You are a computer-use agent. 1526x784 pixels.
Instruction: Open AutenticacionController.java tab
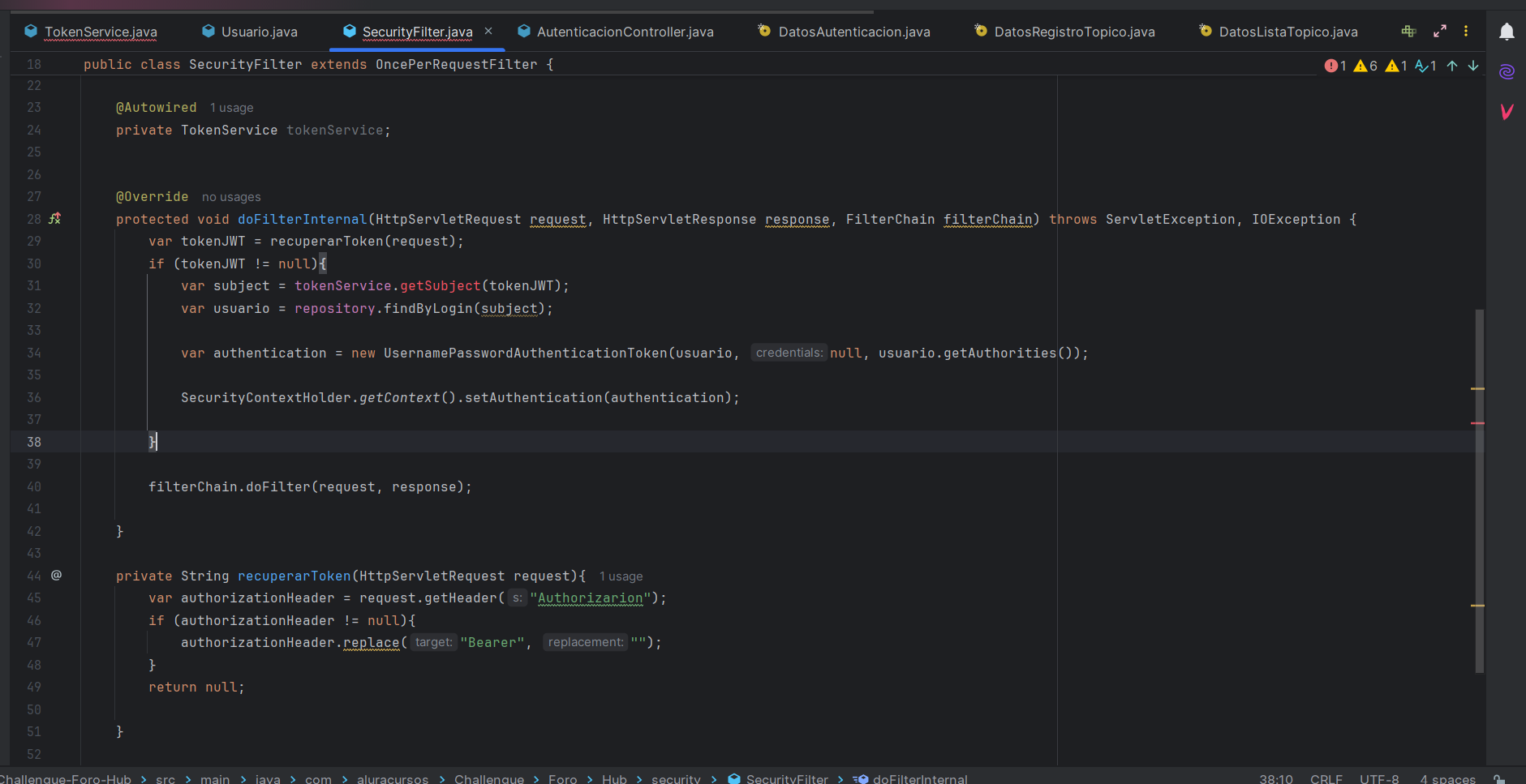pyautogui.click(x=616, y=32)
